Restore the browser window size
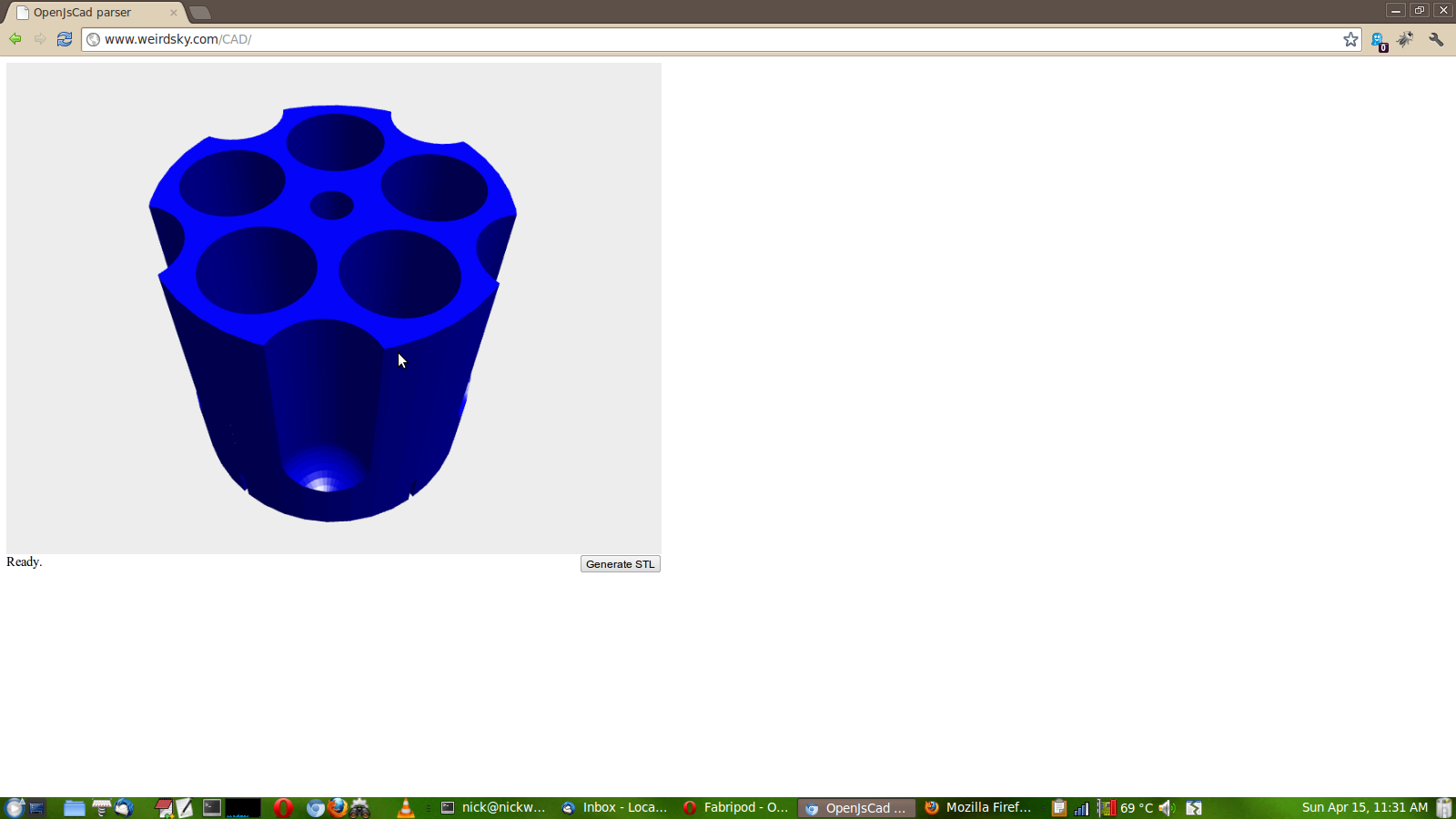 [1420, 10]
